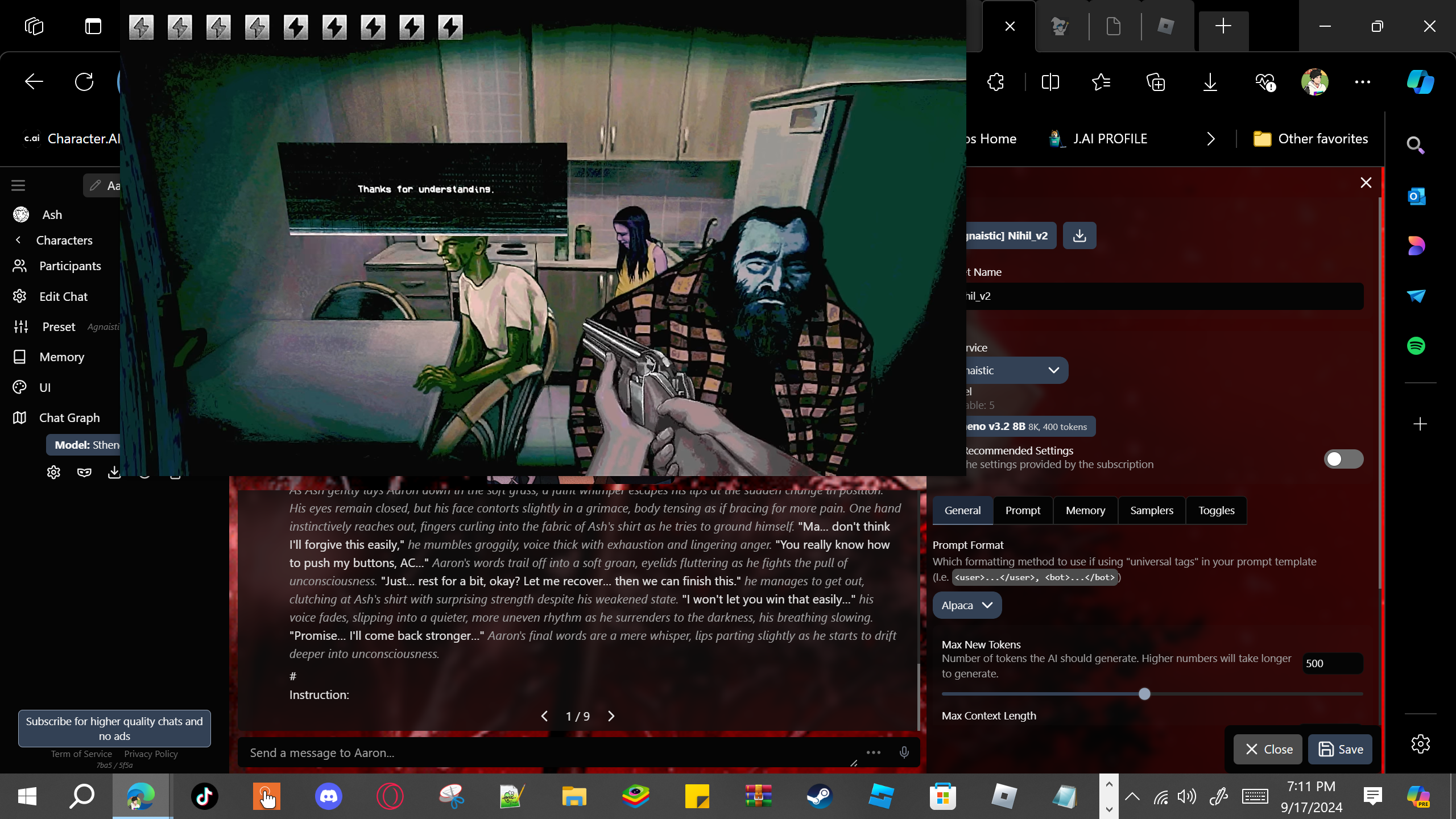The height and width of the screenshot is (819, 1456).
Task: Open Chat Graph in the sidebar
Action: coord(69,417)
